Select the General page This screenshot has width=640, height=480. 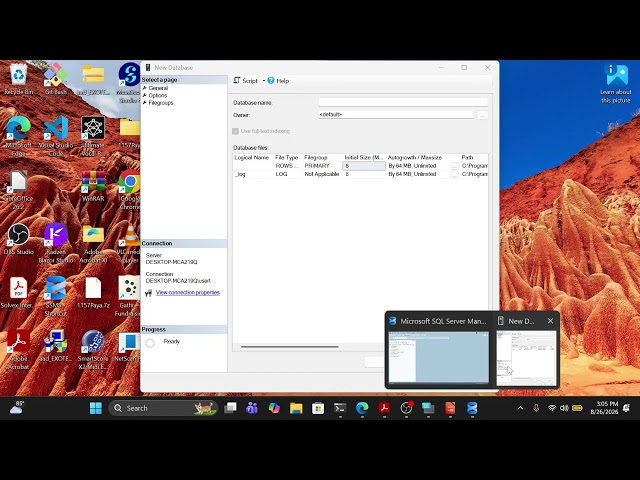(x=158, y=88)
